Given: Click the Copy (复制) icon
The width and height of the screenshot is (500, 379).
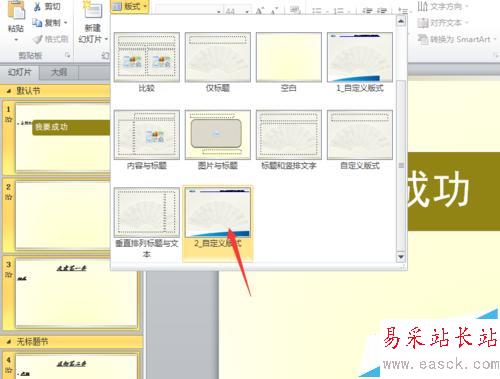Looking at the screenshot, I should click(37, 23).
